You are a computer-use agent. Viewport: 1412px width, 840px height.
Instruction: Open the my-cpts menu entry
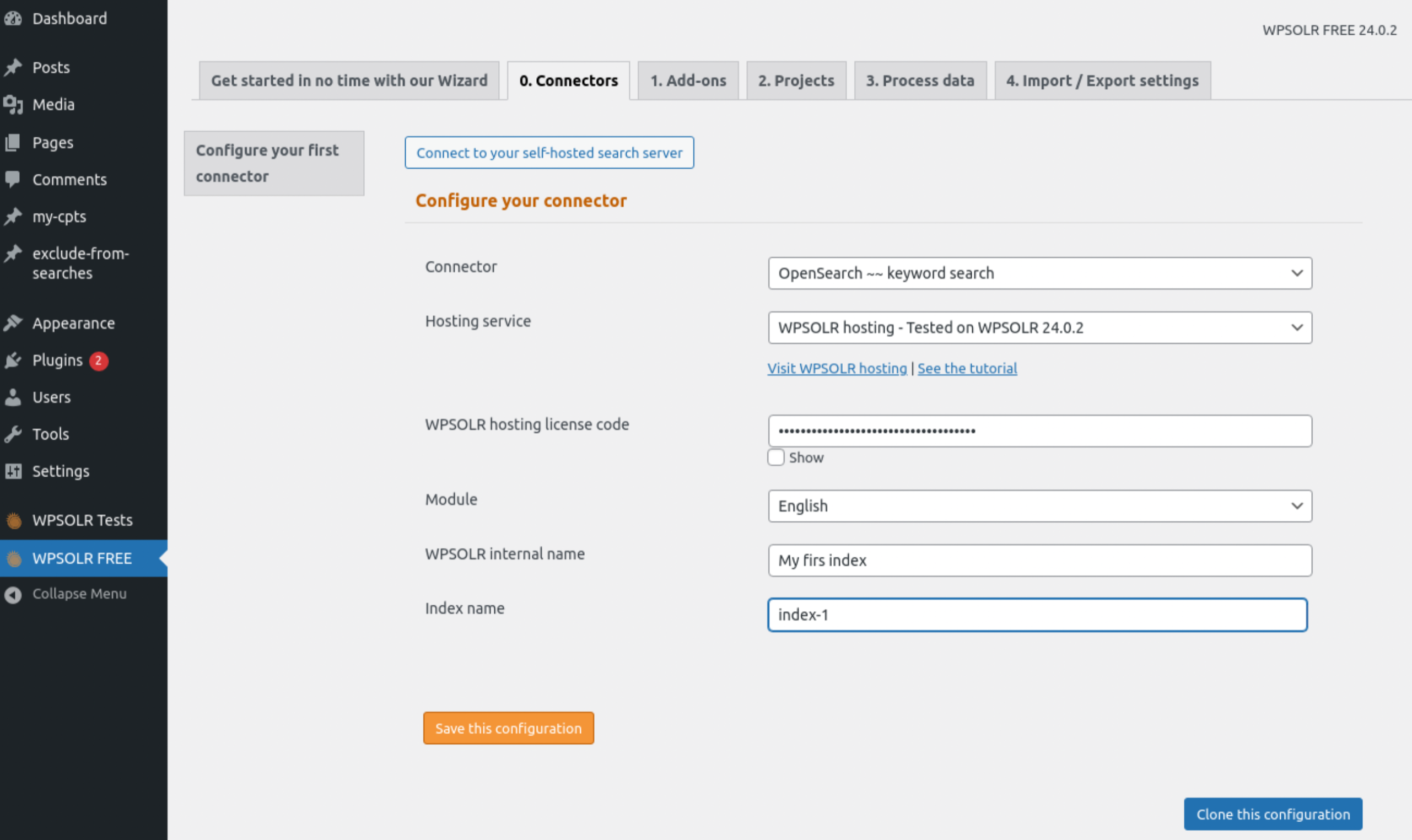click(60, 217)
